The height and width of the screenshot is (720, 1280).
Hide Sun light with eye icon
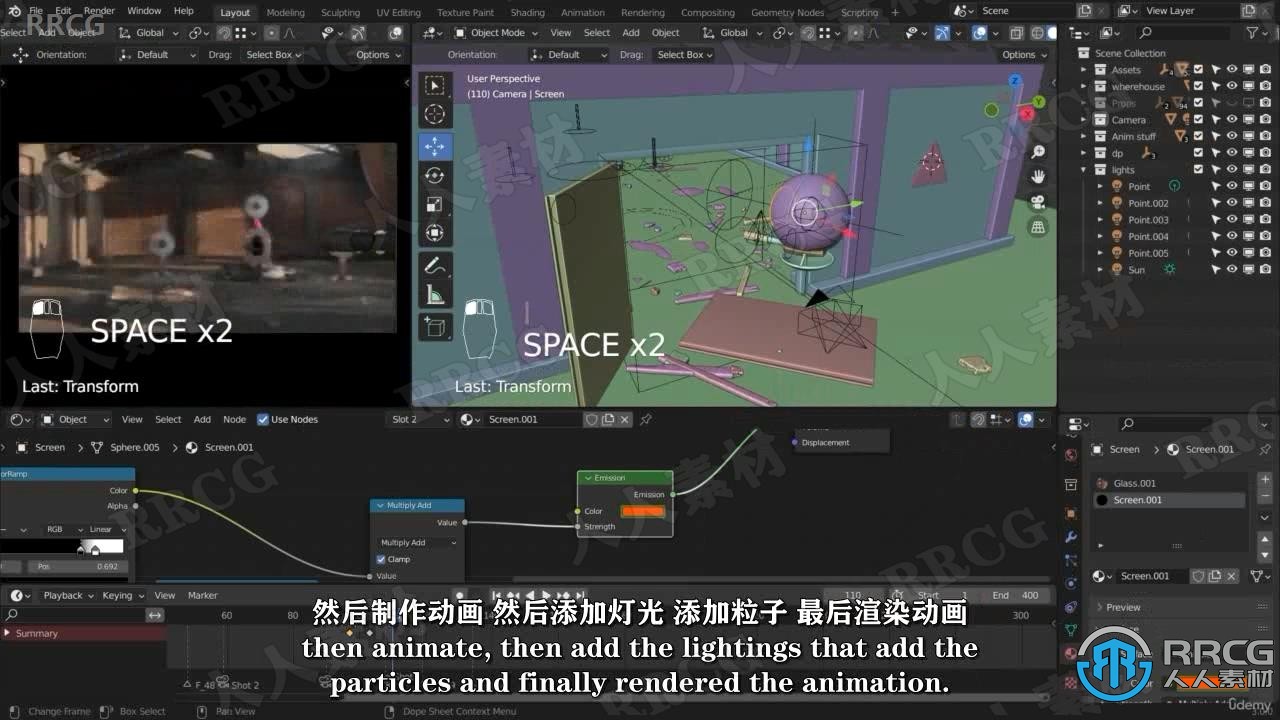pos(1232,269)
